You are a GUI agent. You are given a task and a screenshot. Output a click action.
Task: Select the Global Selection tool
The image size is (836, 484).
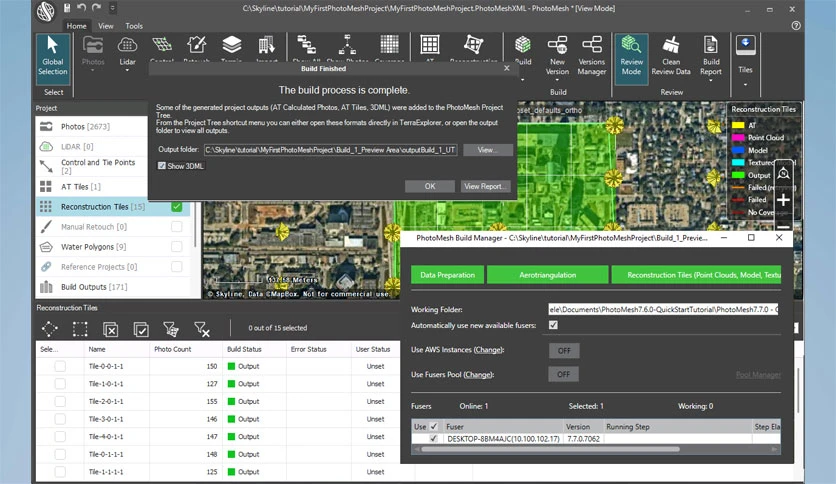click(53, 59)
